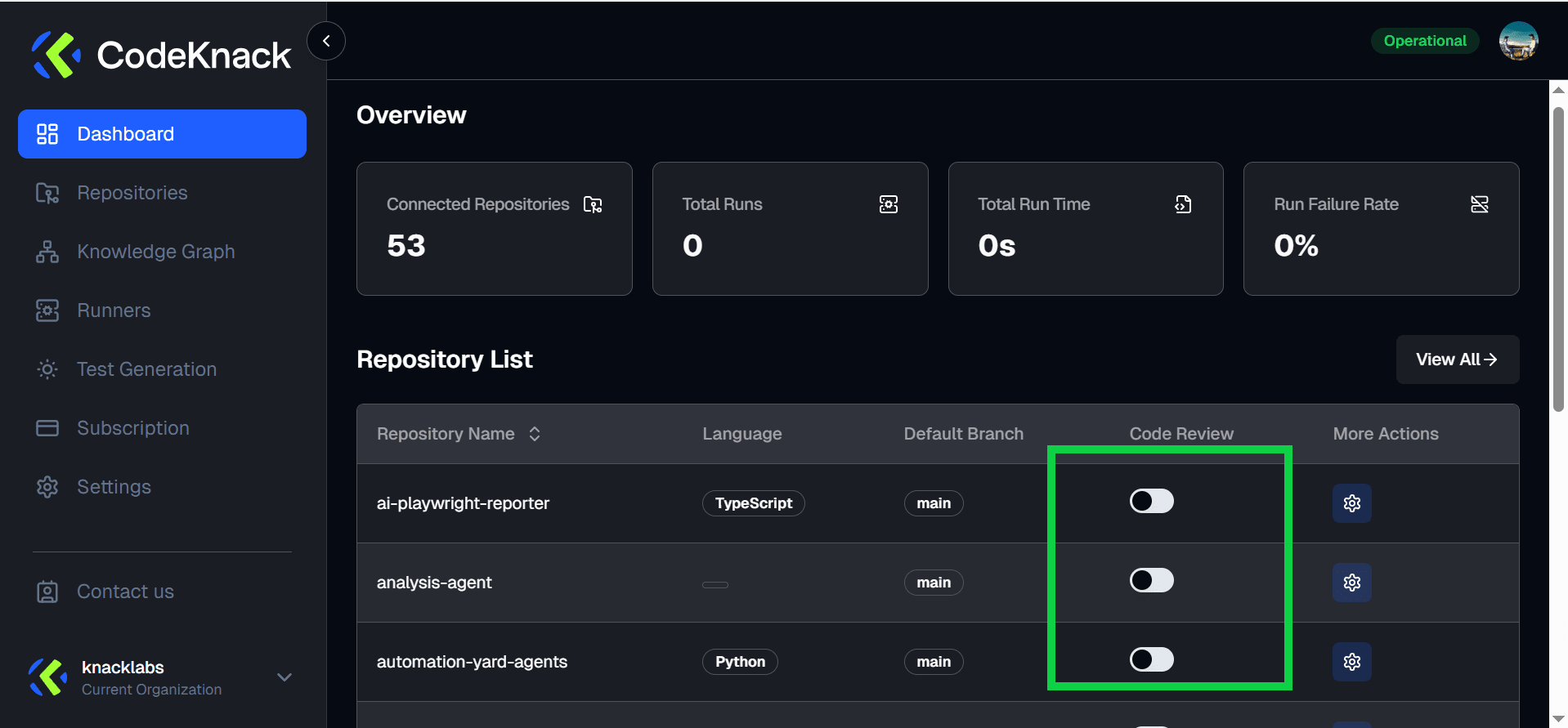
Task: Click the TypeScript language tag
Action: [754, 503]
